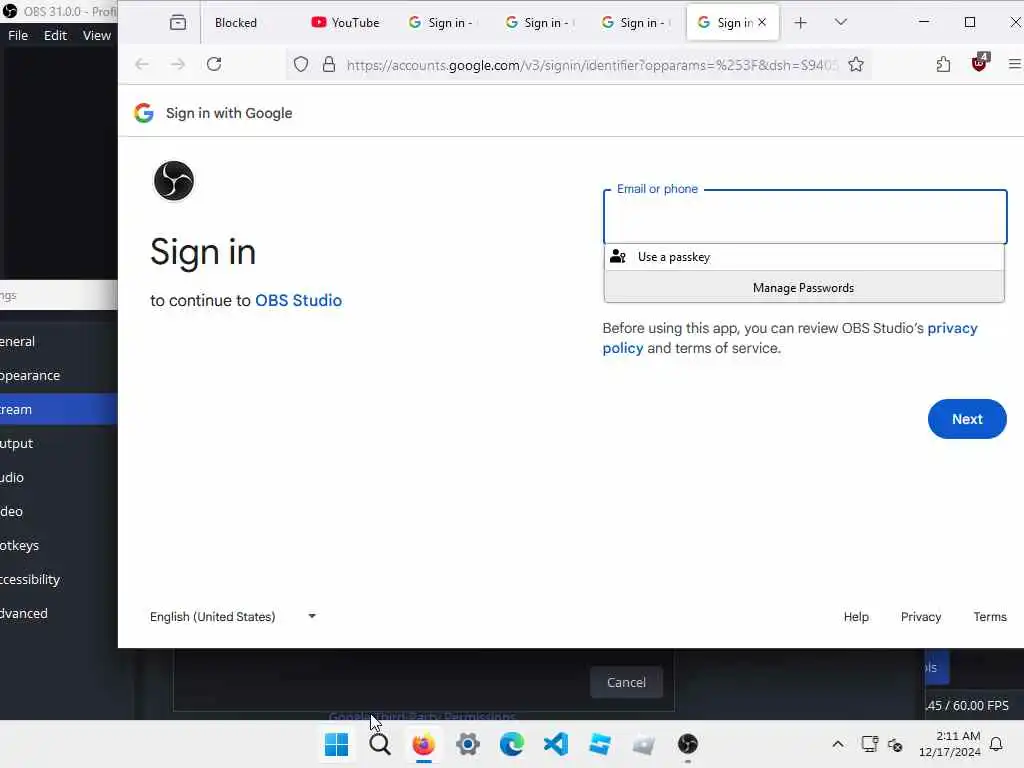Click the Firefox View icon in tab bar
This screenshot has width=1024, height=768.
pos(178,23)
